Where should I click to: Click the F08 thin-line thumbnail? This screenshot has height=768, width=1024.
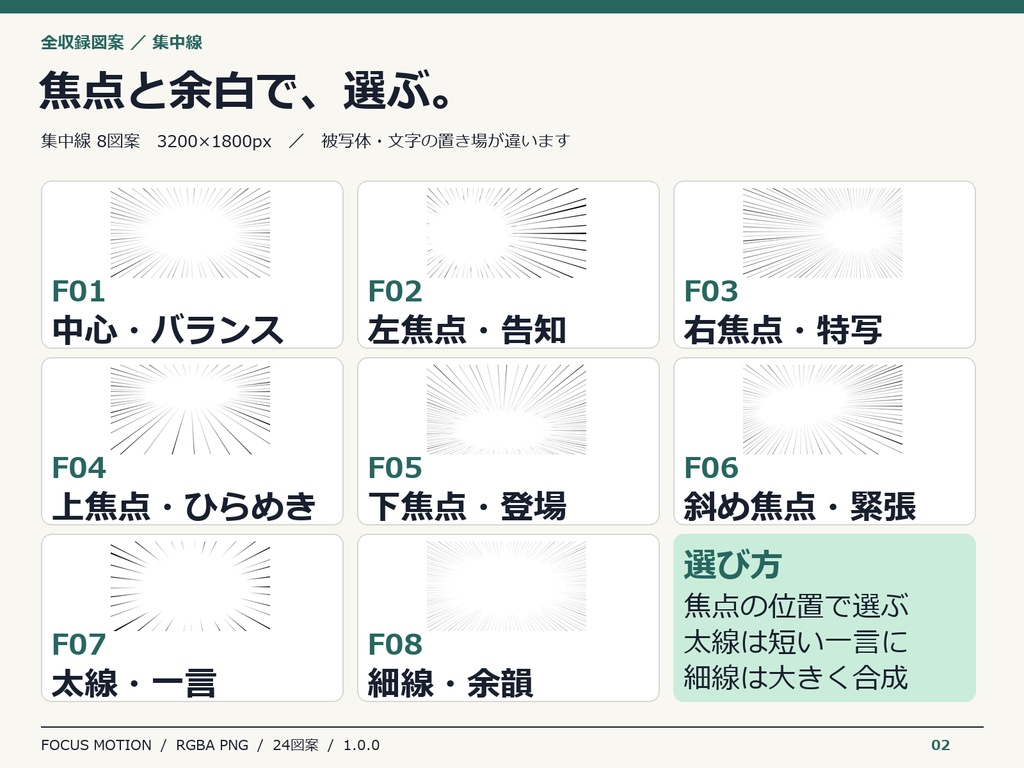[506, 586]
